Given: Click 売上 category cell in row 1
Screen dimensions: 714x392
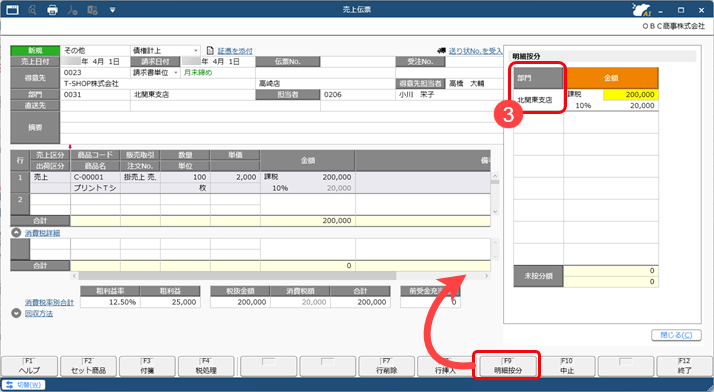Looking at the screenshot, I should click(50, 177).
